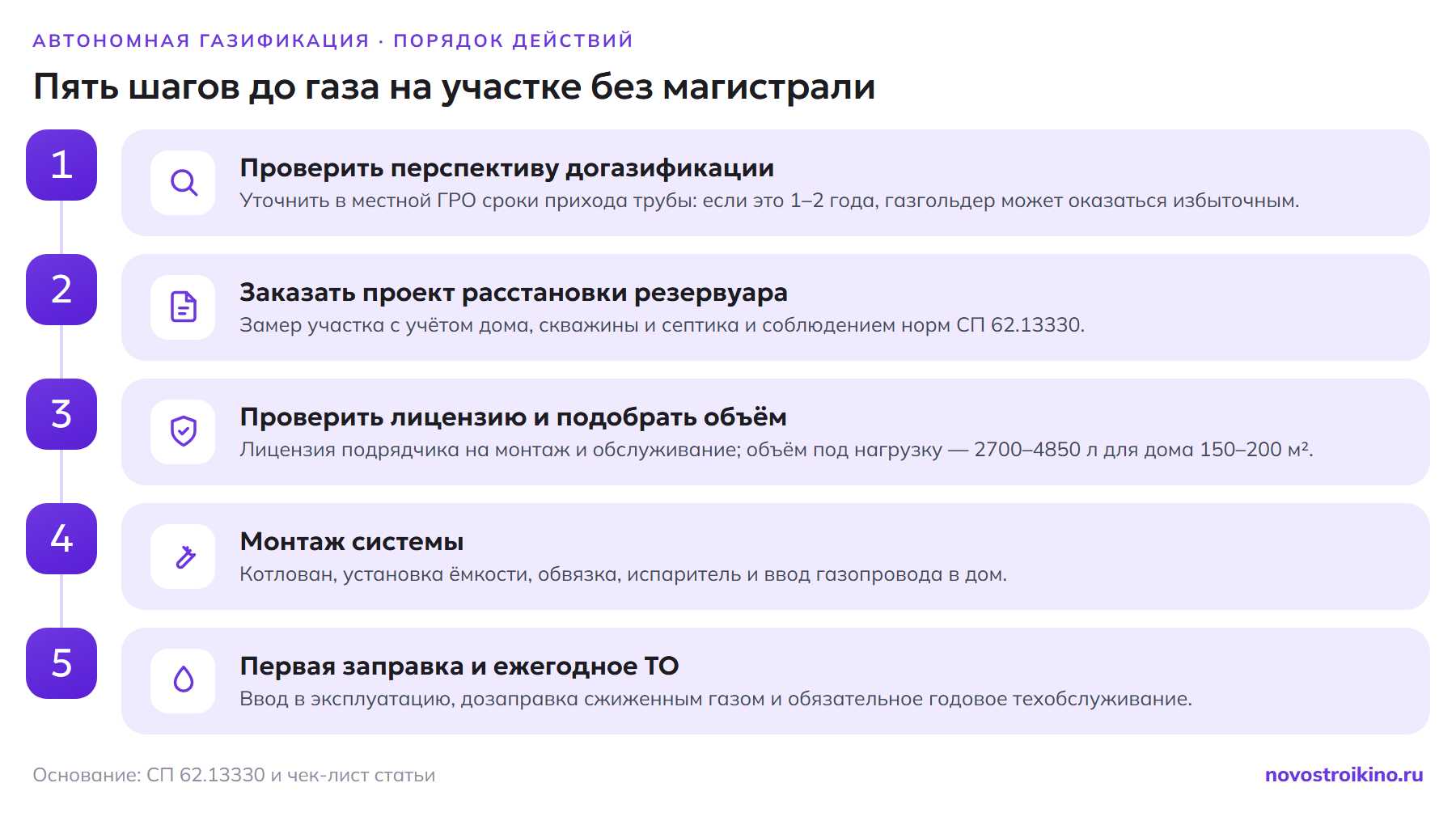The height and width of the screenshot is (838, 1456).
Task: Click the tool icon beside Монтаж системы
Action: point(184,557)
